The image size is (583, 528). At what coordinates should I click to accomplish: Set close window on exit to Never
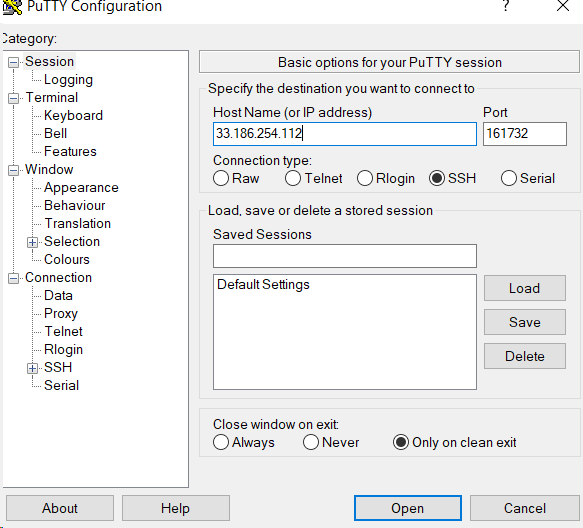[x=311, y=442]
